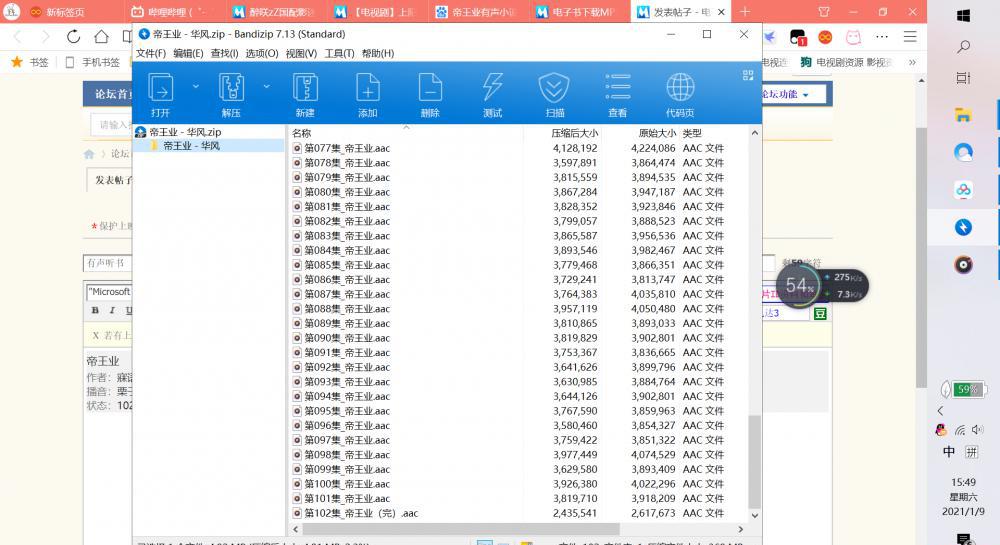
Task: Click the horizontal scroll right arrow
Action: click(740, 529)
